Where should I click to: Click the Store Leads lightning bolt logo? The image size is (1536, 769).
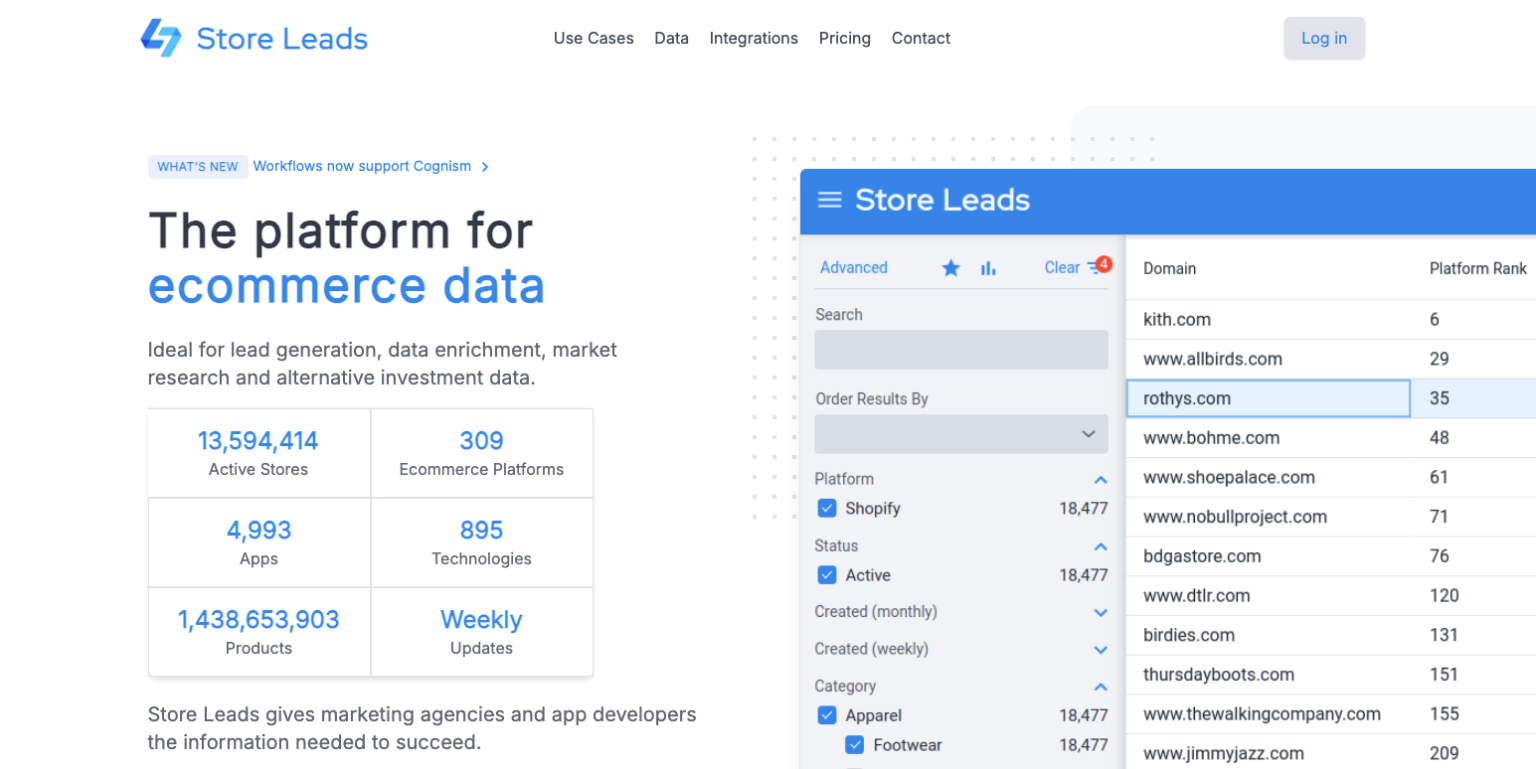click(x=162, y=38)
